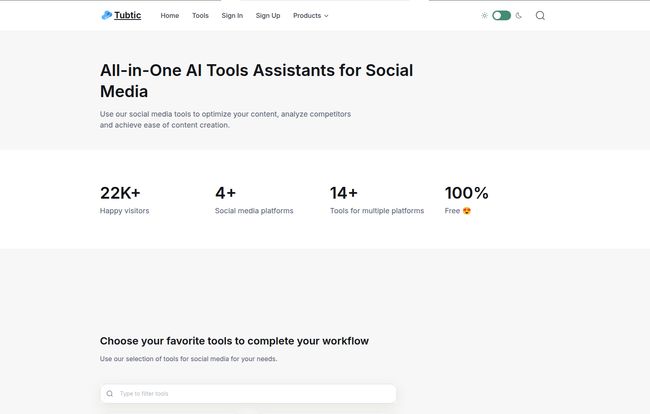Click the 'Free' label with emoji
This screenshot has width=650, height=414.
click(458, 211)
